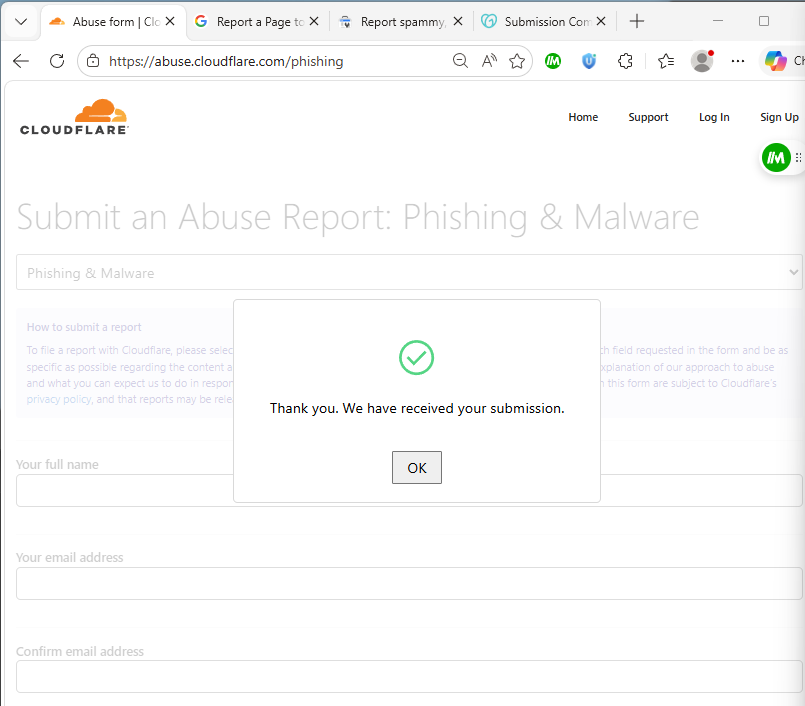Open Settings and more menu
Screen dimensions: 805x706
coord(738,61)
